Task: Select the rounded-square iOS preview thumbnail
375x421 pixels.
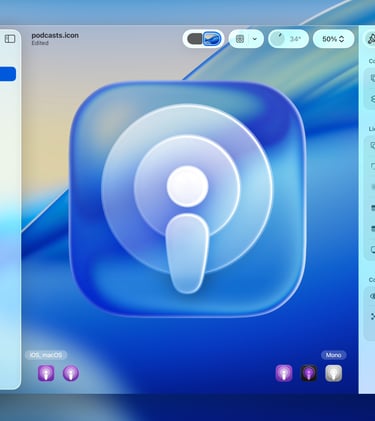Action: pos(46,373)
